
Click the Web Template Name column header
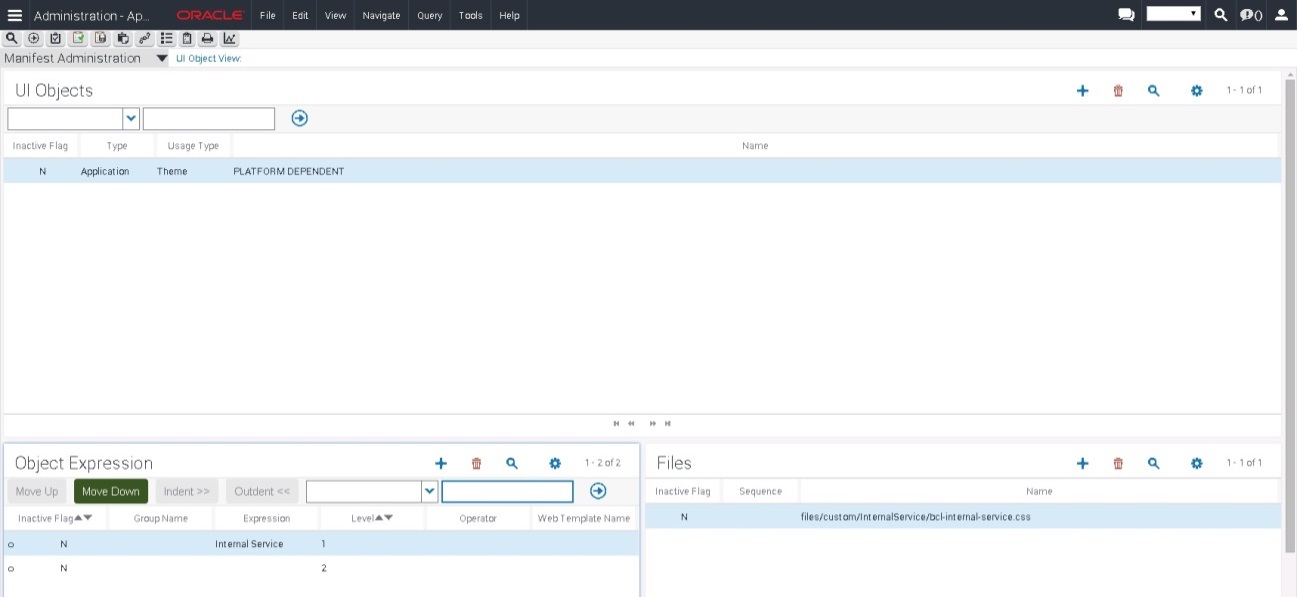click(584, 518)
